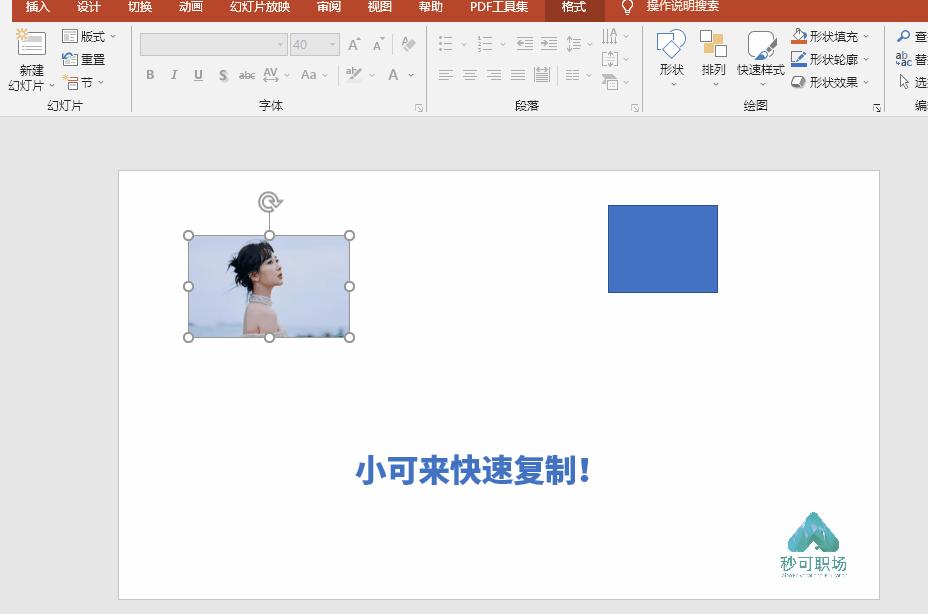Enable center text alignment
This screenshot has width=928, height=614.
(469, 74)
